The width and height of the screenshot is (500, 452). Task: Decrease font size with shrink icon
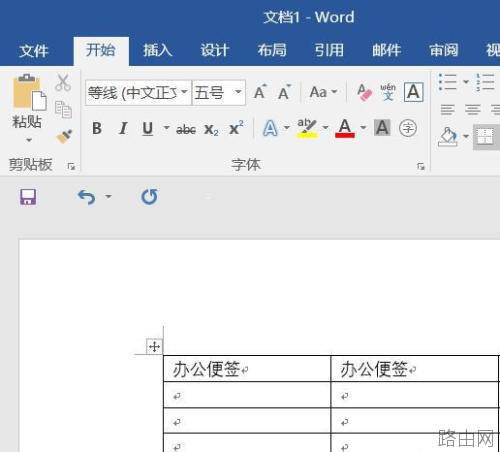284,93
